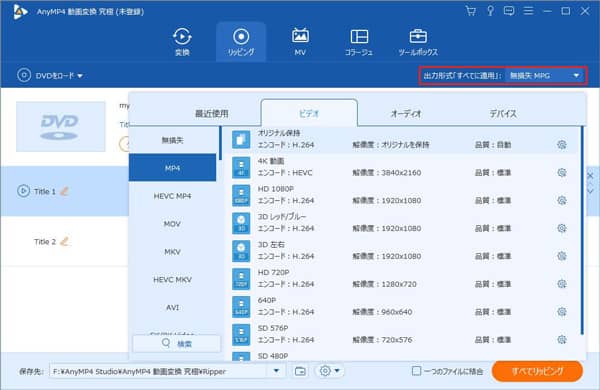The image size is (600, 390).
Task: Remove Title 1 with X icon
Action: [x=590, y=176]
